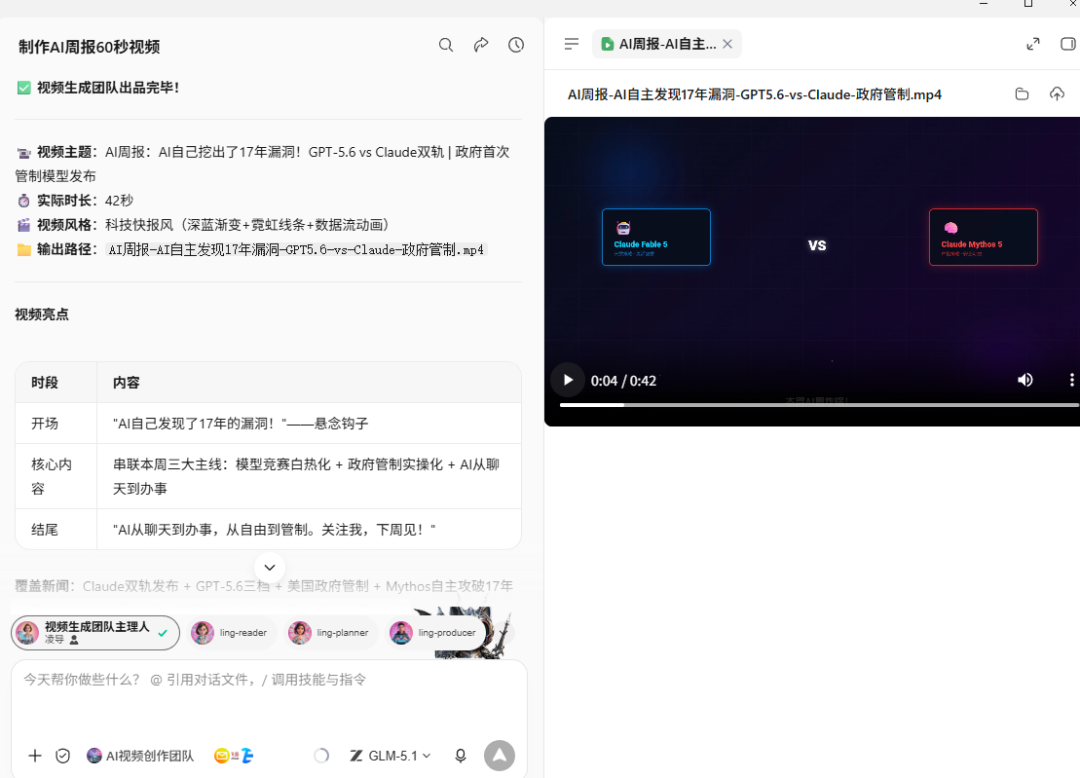Toggle the side panel layout icon at top right
Image resolution: width=1080 pixels, height=778 pixels.
[1068, 44]
